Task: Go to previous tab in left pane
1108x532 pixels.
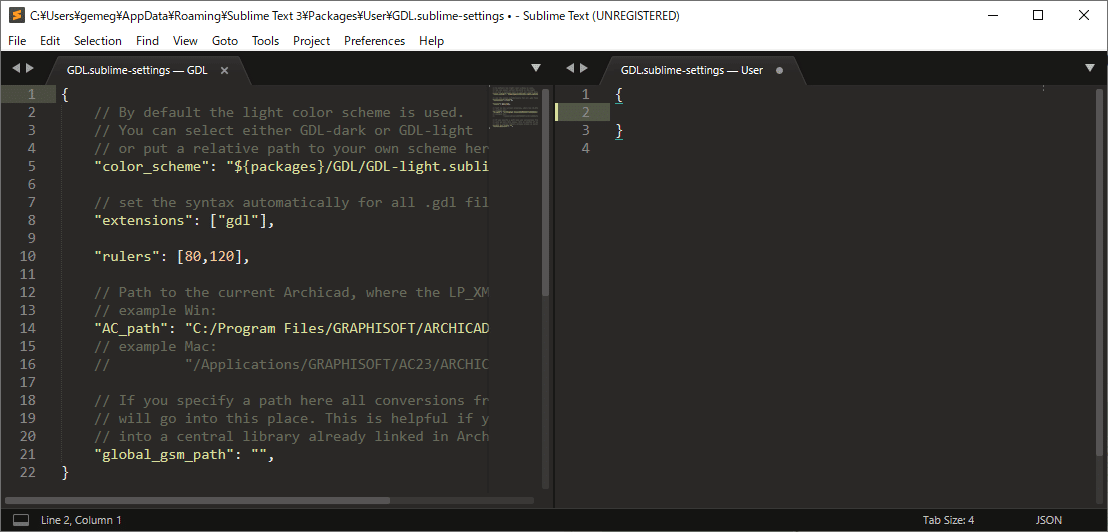Action: (16, 68)
